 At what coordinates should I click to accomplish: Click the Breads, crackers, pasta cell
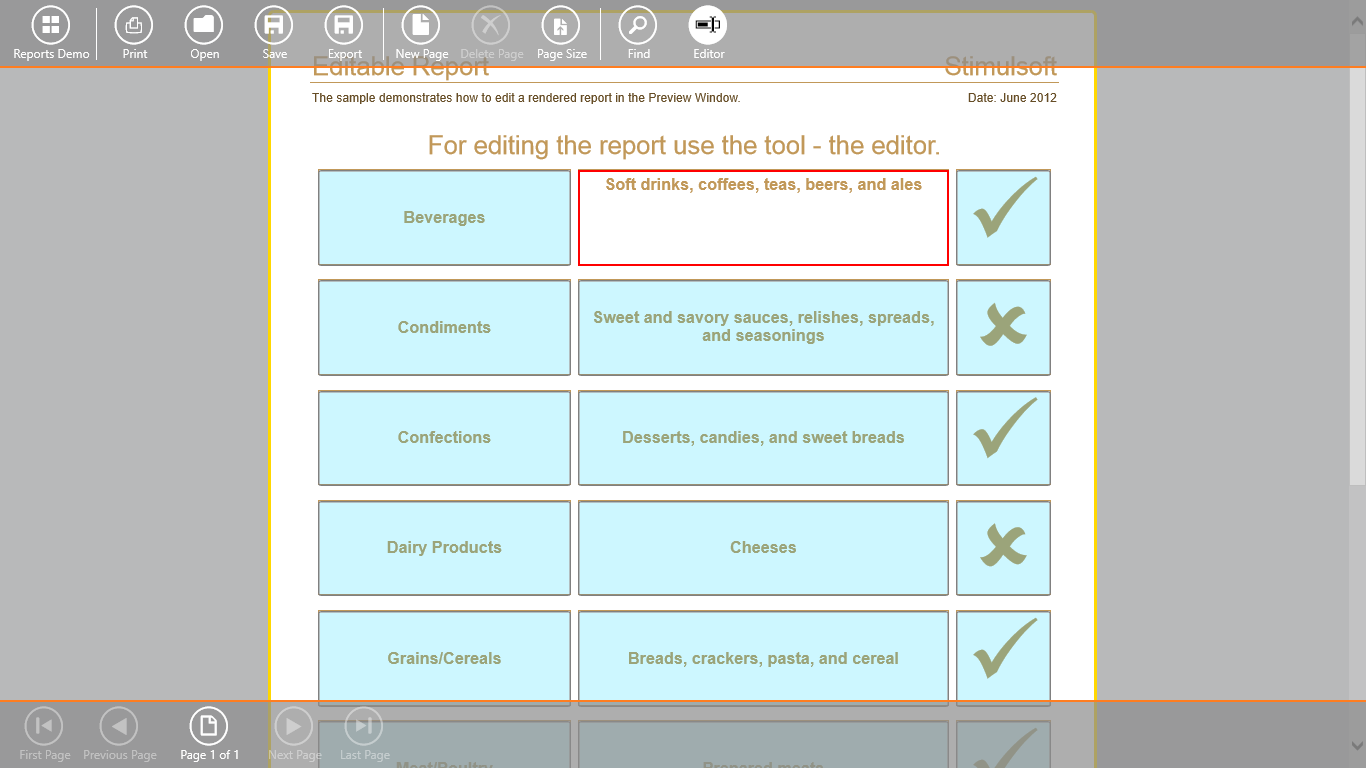tap(763, 658)
